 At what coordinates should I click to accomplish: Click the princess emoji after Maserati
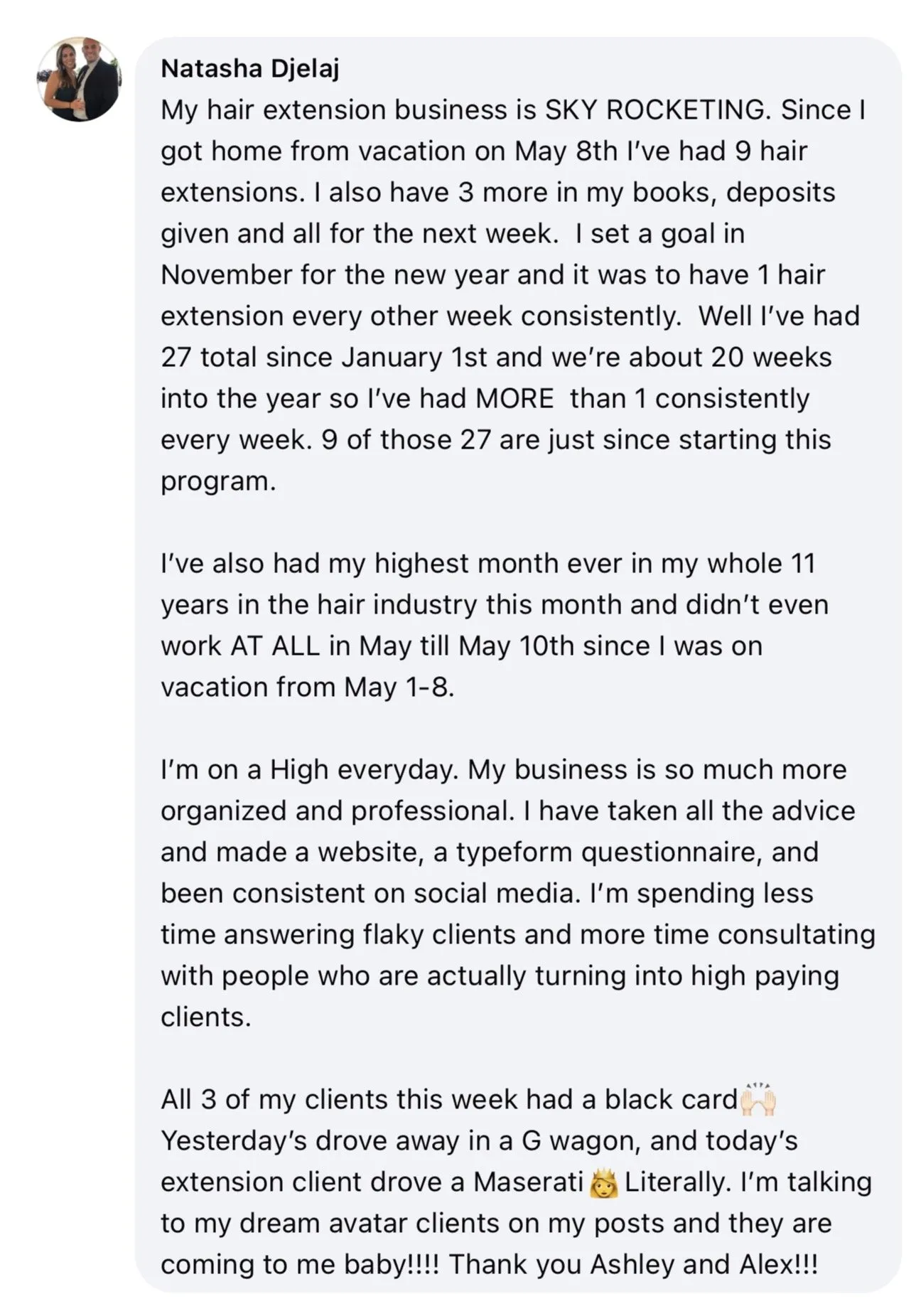(604, 1182)
